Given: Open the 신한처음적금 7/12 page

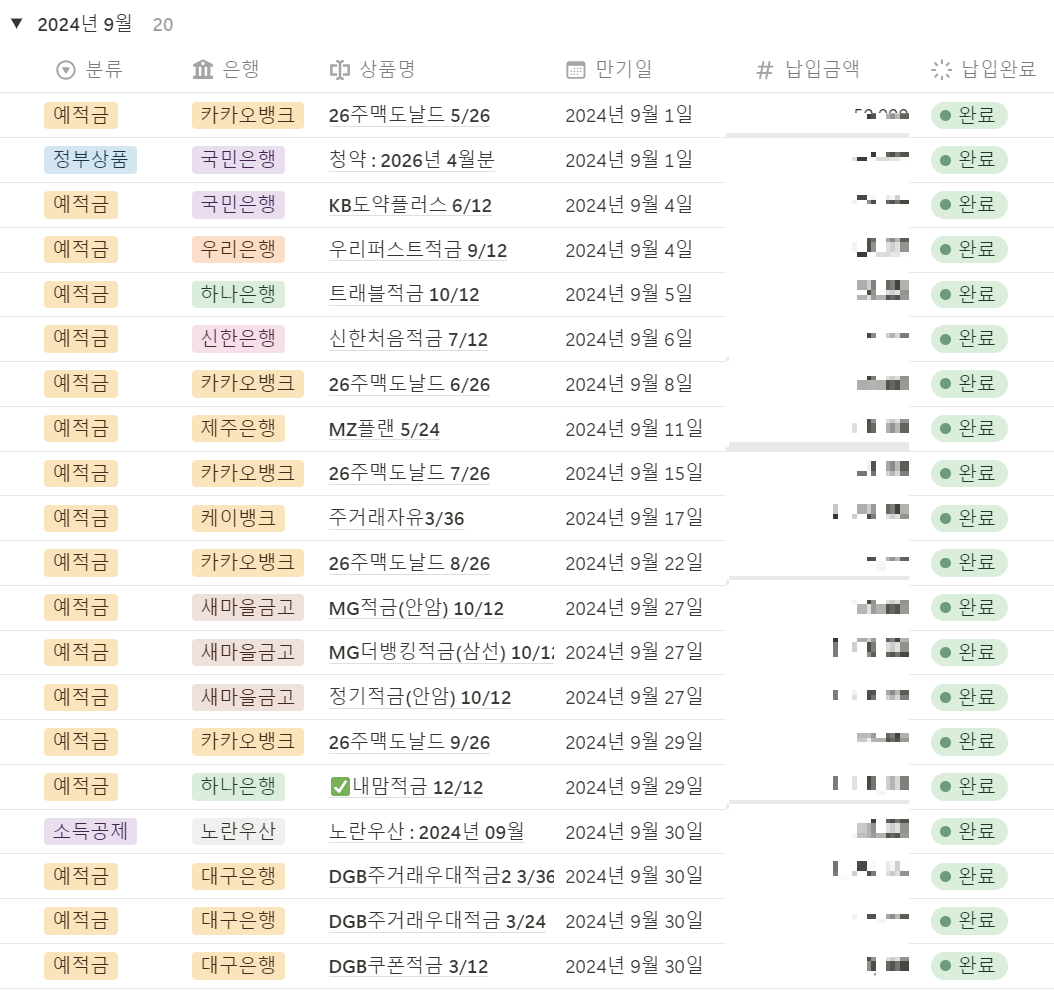Looking at the screenshot, I should [x=408, y=339].
